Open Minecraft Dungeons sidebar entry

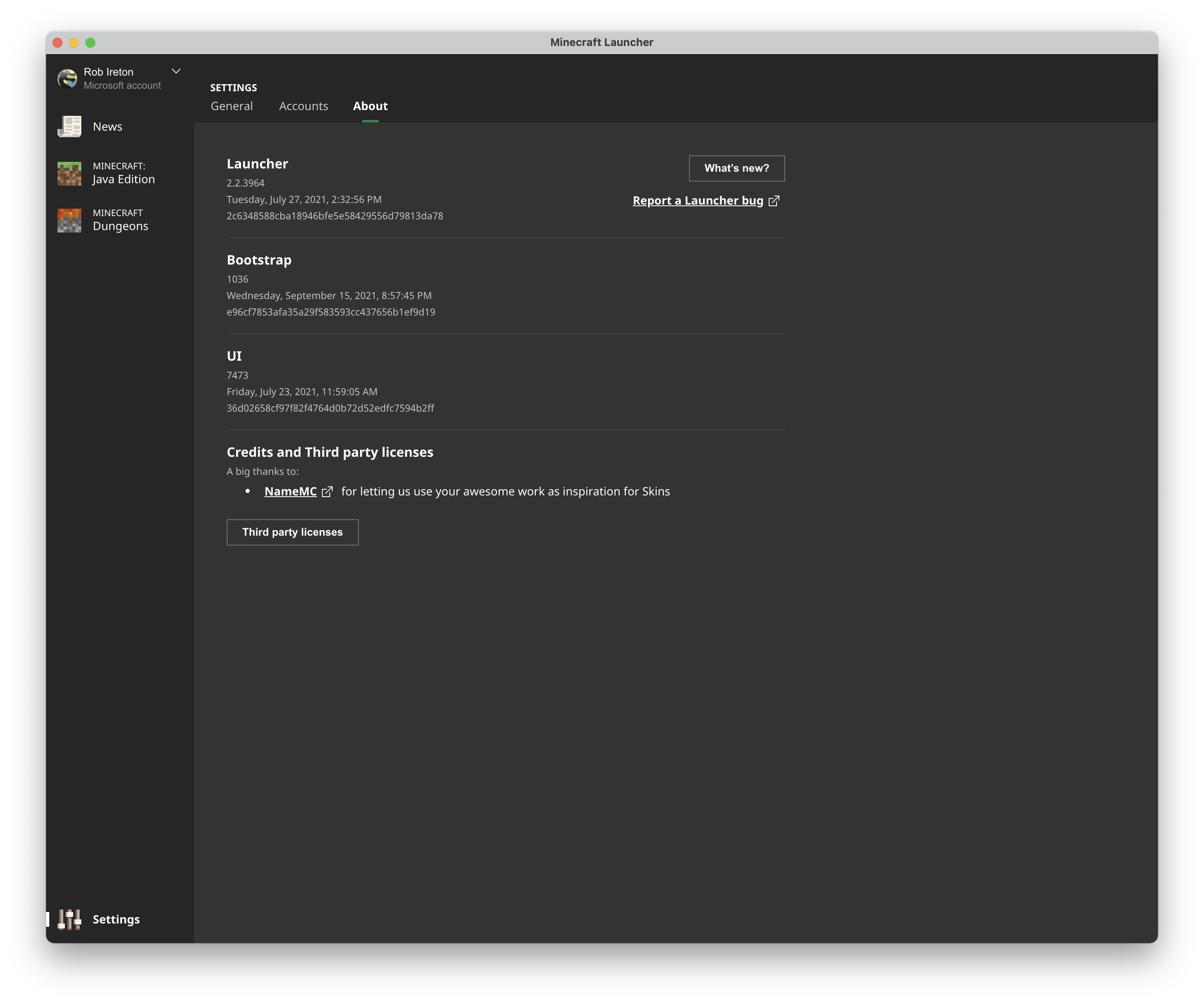pos(120,220)
